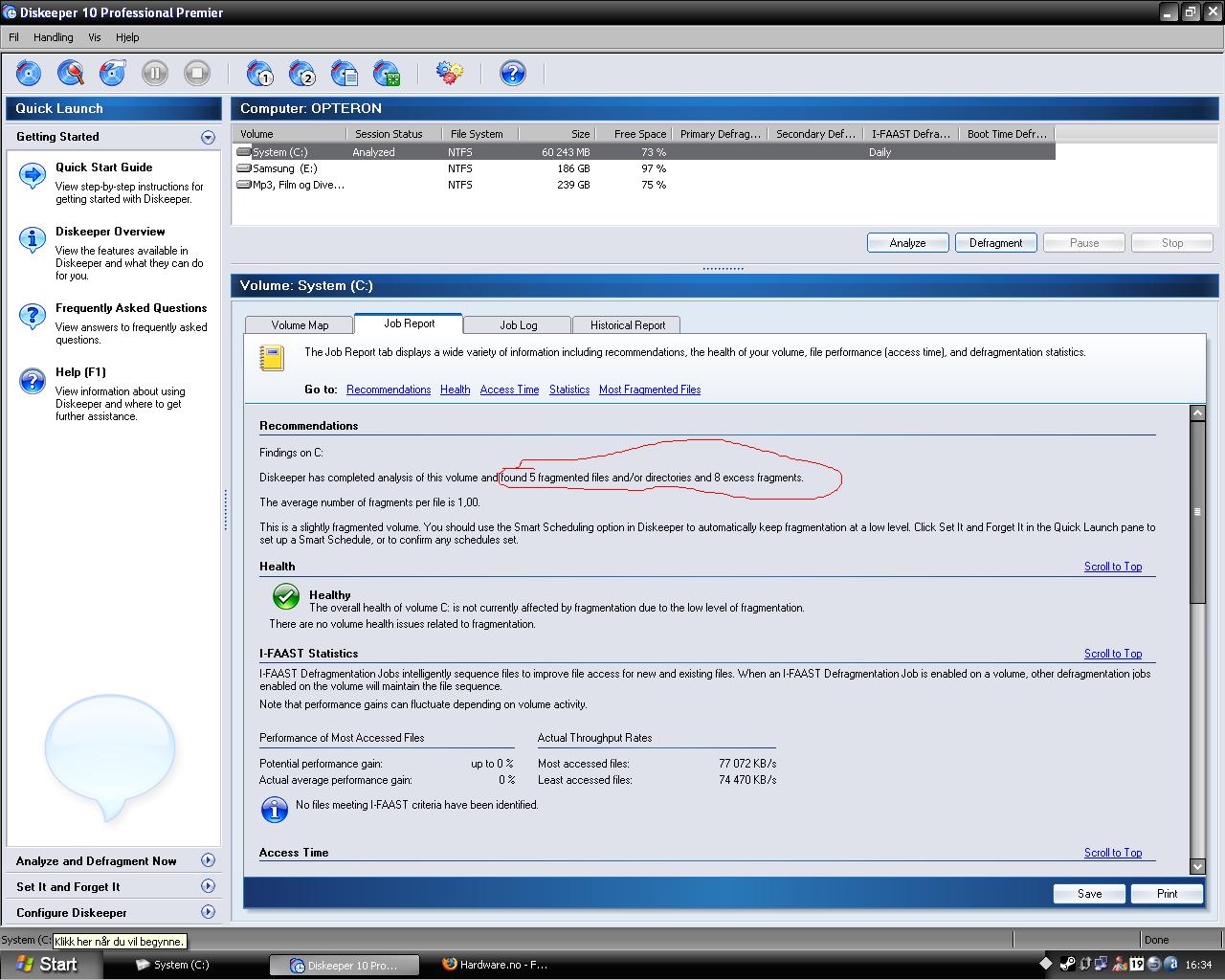This screenshot has height=980, width=1225.
Task: Click the Defragment button
Action: click(x=995, y=243)
